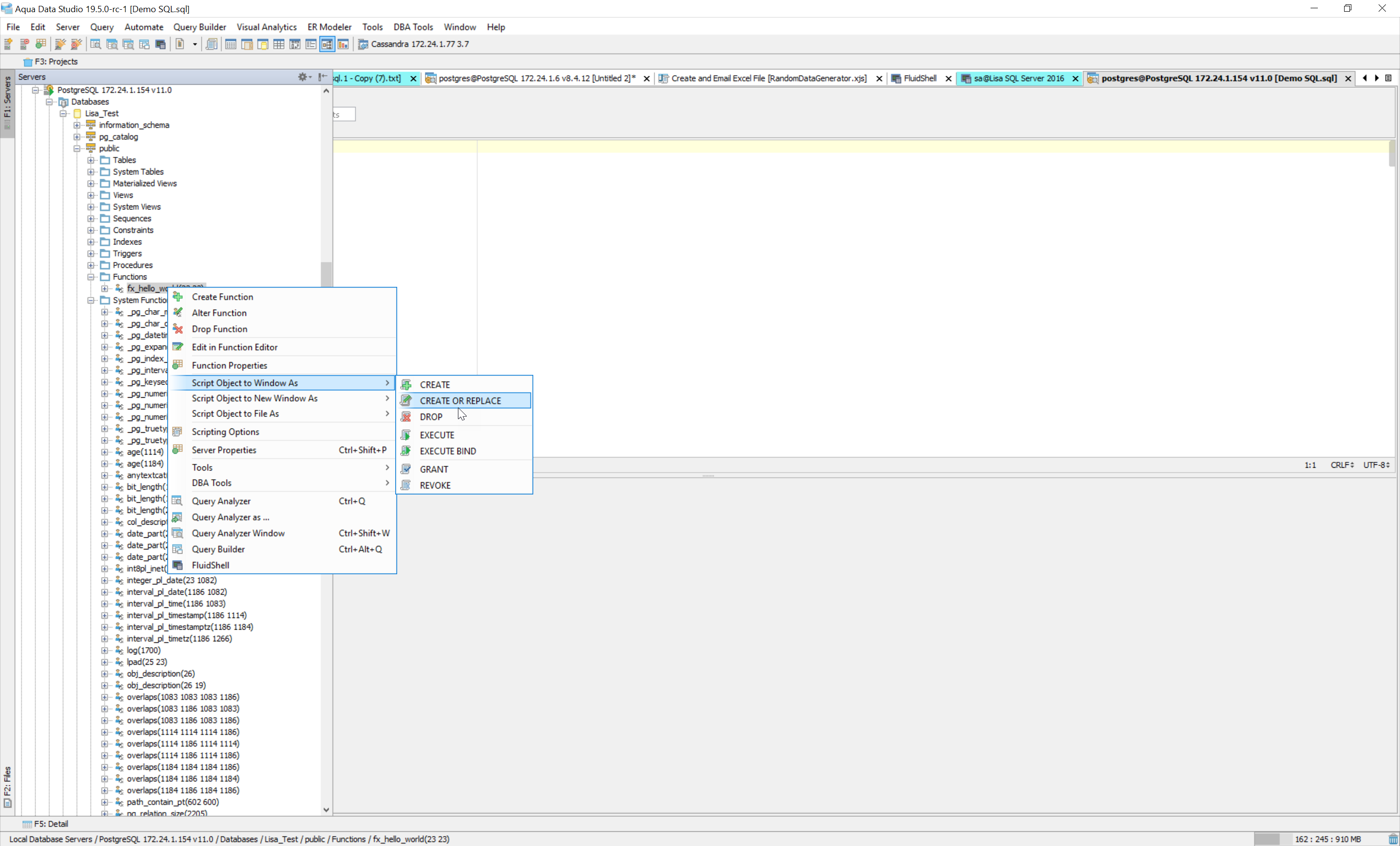This screenshot has width=1400, height=846.
Task: Open the new-script toolbar dropdown arrow
Action: [194, 44]
